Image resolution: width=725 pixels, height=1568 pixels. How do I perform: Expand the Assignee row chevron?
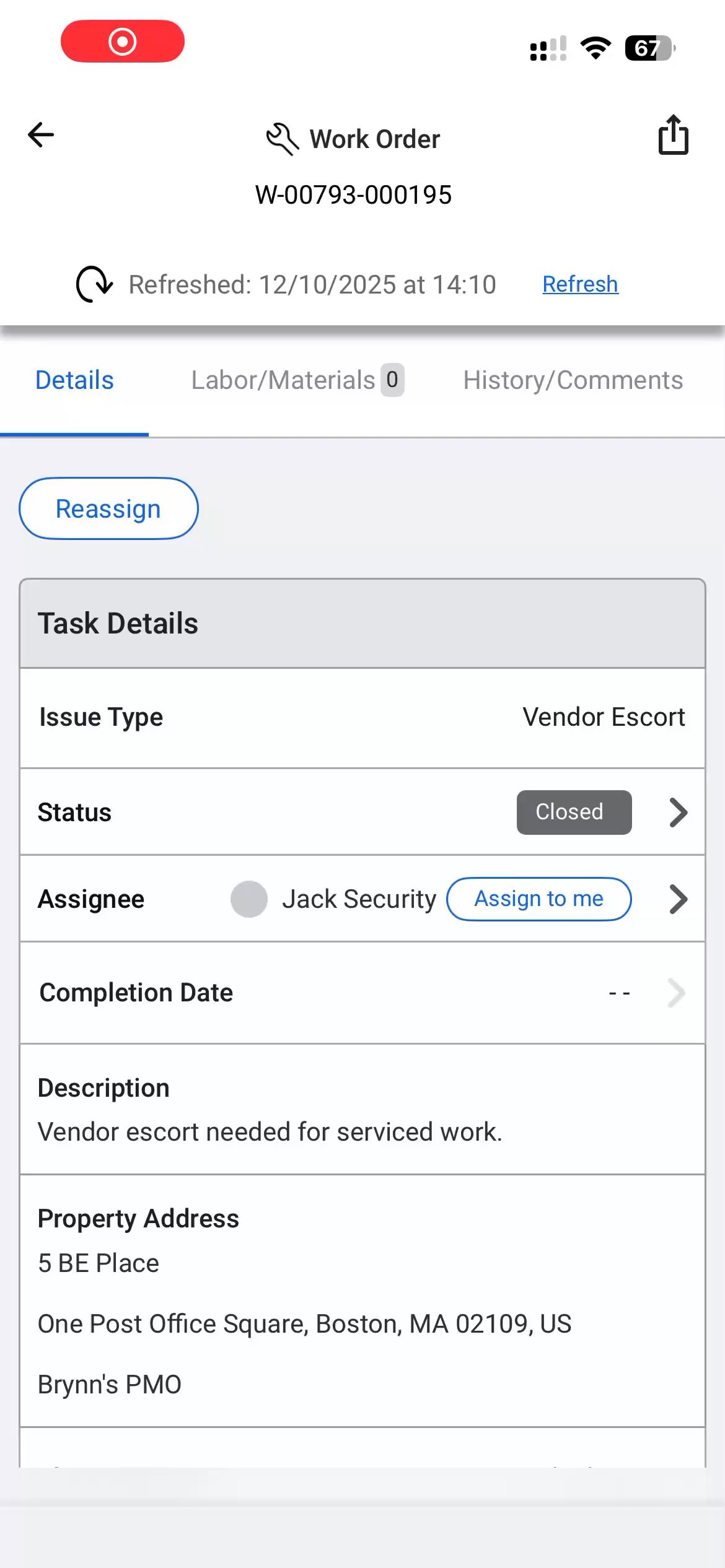point(679,899)
